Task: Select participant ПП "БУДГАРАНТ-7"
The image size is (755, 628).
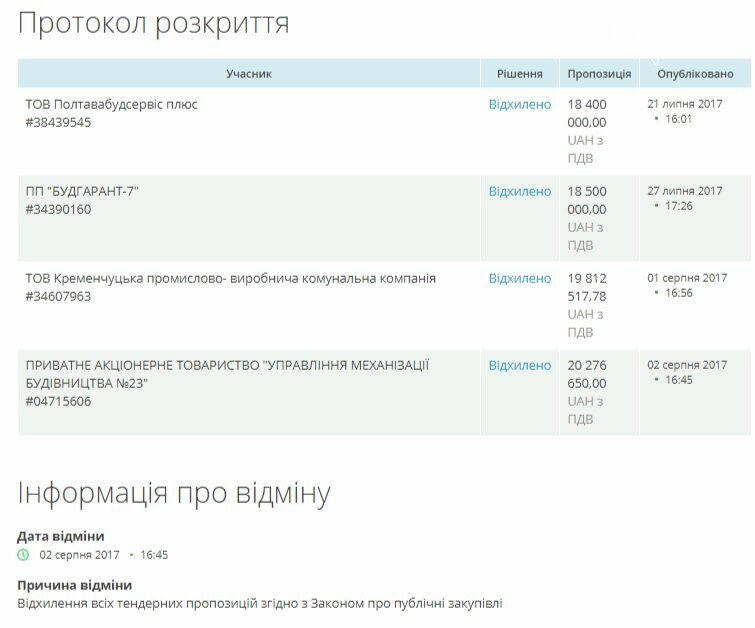Action: 82,192
